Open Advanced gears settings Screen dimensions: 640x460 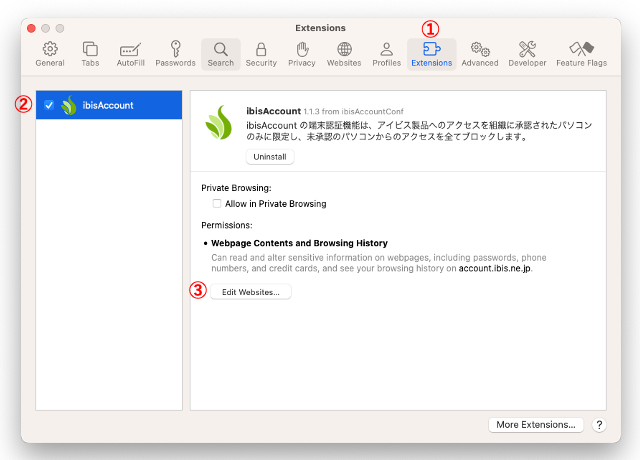point(480,53)
